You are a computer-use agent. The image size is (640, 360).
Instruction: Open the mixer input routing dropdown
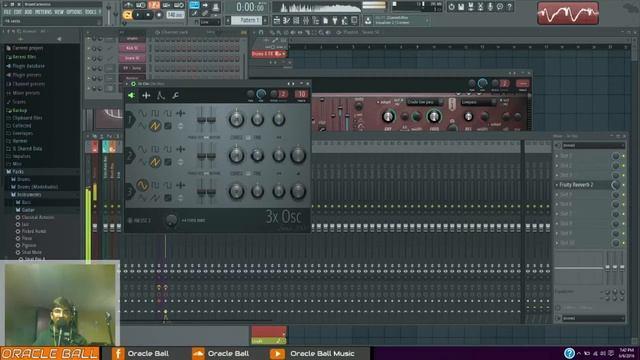click(x=593, y=145)
